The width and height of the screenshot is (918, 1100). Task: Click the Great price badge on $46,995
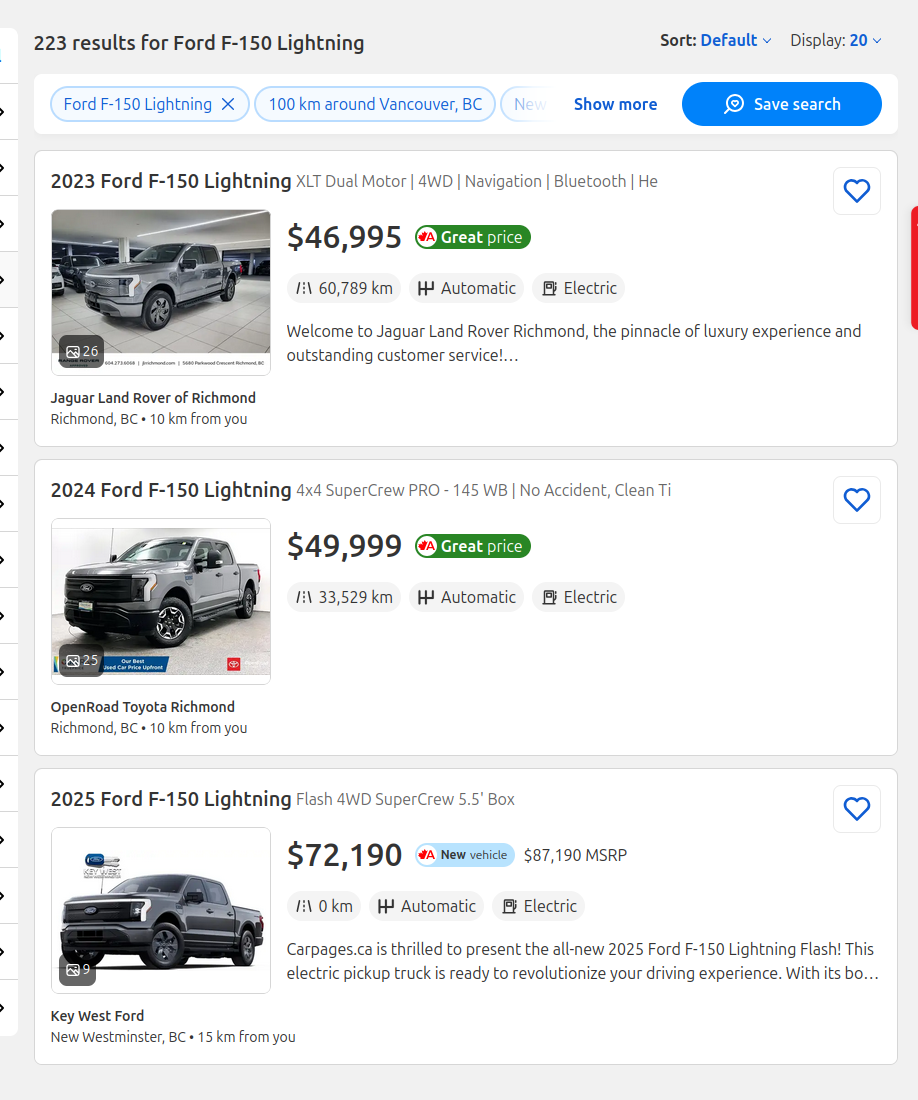(473, 237)
